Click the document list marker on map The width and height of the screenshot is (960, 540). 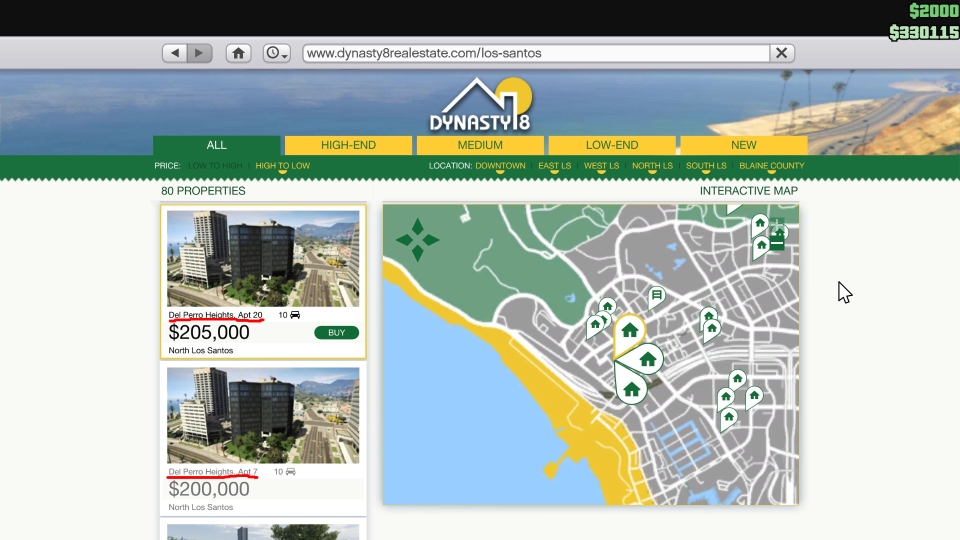coord(656,295)
